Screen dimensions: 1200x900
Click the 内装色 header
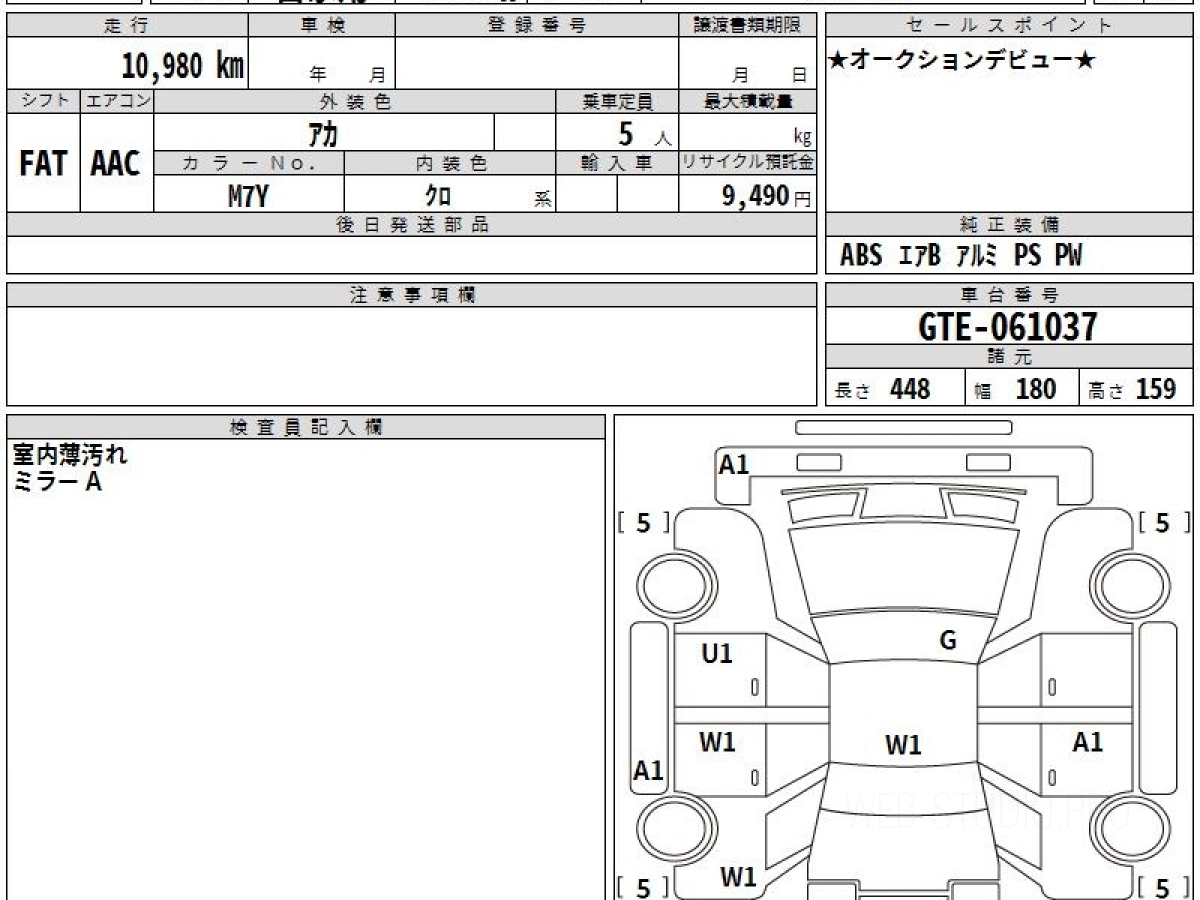pyautogui.click(x=450, y=163)
